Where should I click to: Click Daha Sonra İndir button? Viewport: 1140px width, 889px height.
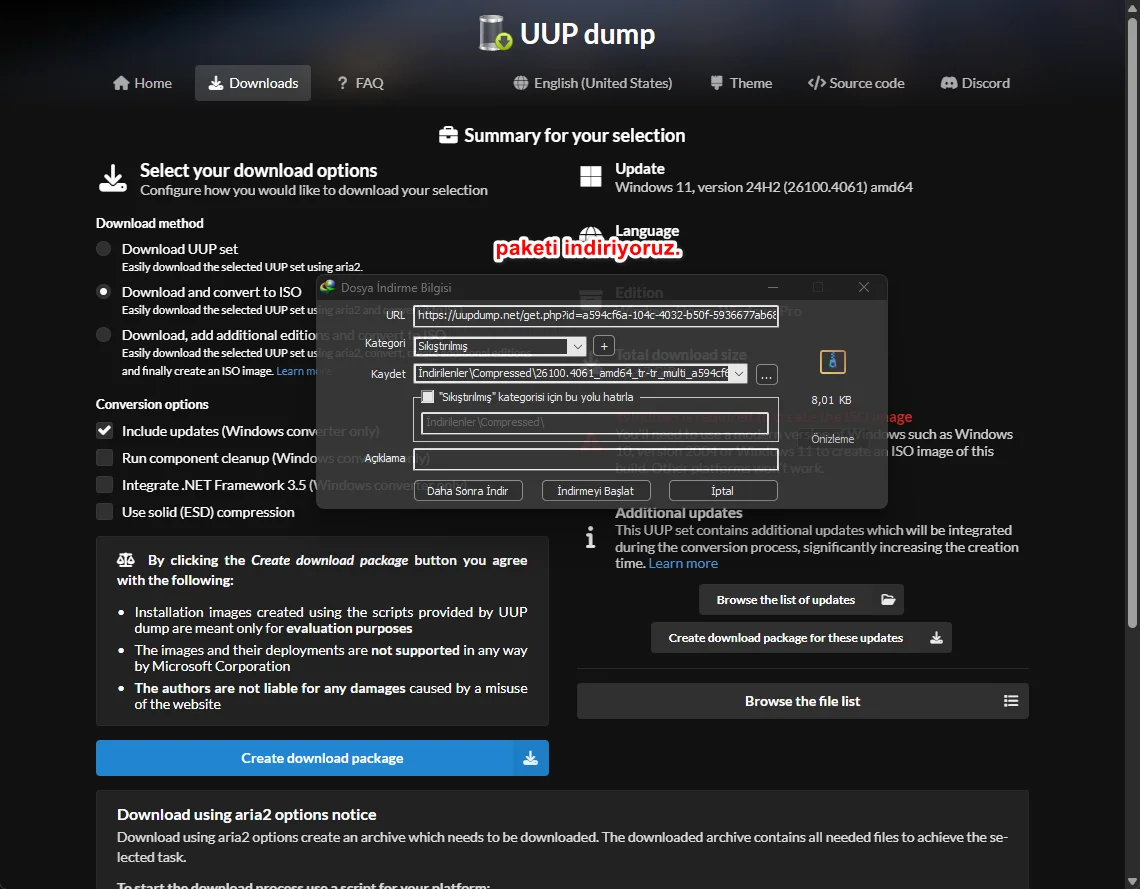point(467,491)
